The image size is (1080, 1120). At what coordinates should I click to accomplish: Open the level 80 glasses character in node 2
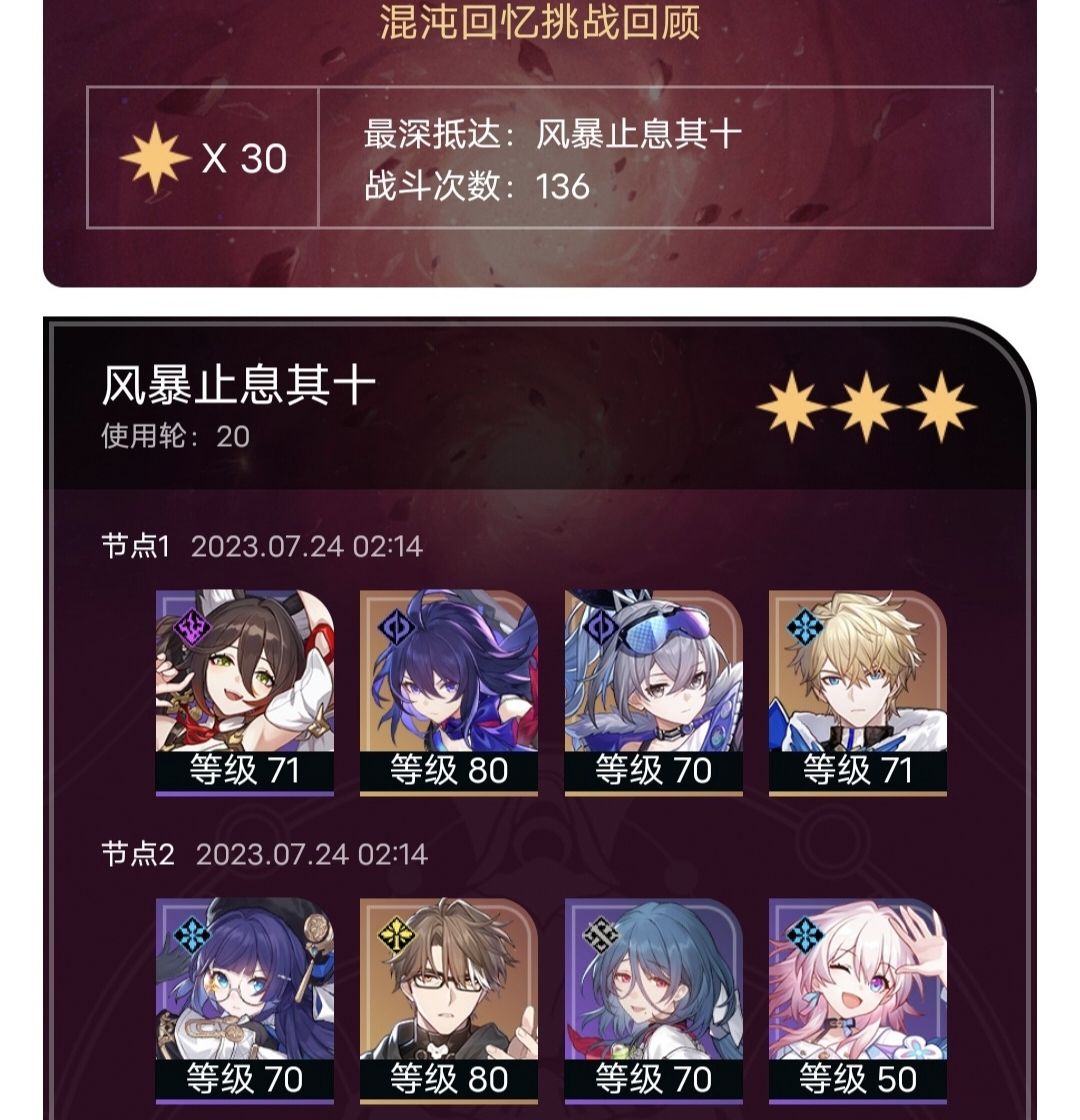pyautogui.click(x=449, y=1001)
